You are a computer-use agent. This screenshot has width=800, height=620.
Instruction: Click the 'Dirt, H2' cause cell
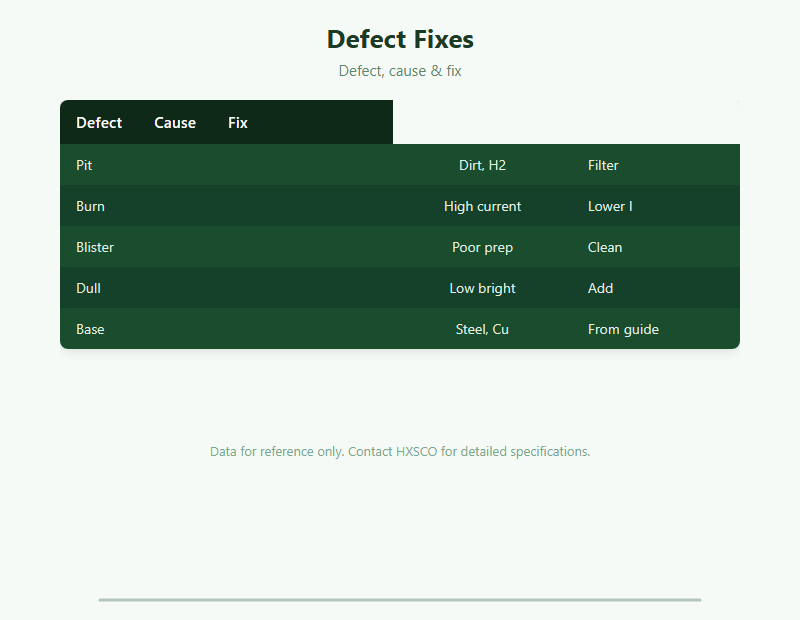pos(482,165)
